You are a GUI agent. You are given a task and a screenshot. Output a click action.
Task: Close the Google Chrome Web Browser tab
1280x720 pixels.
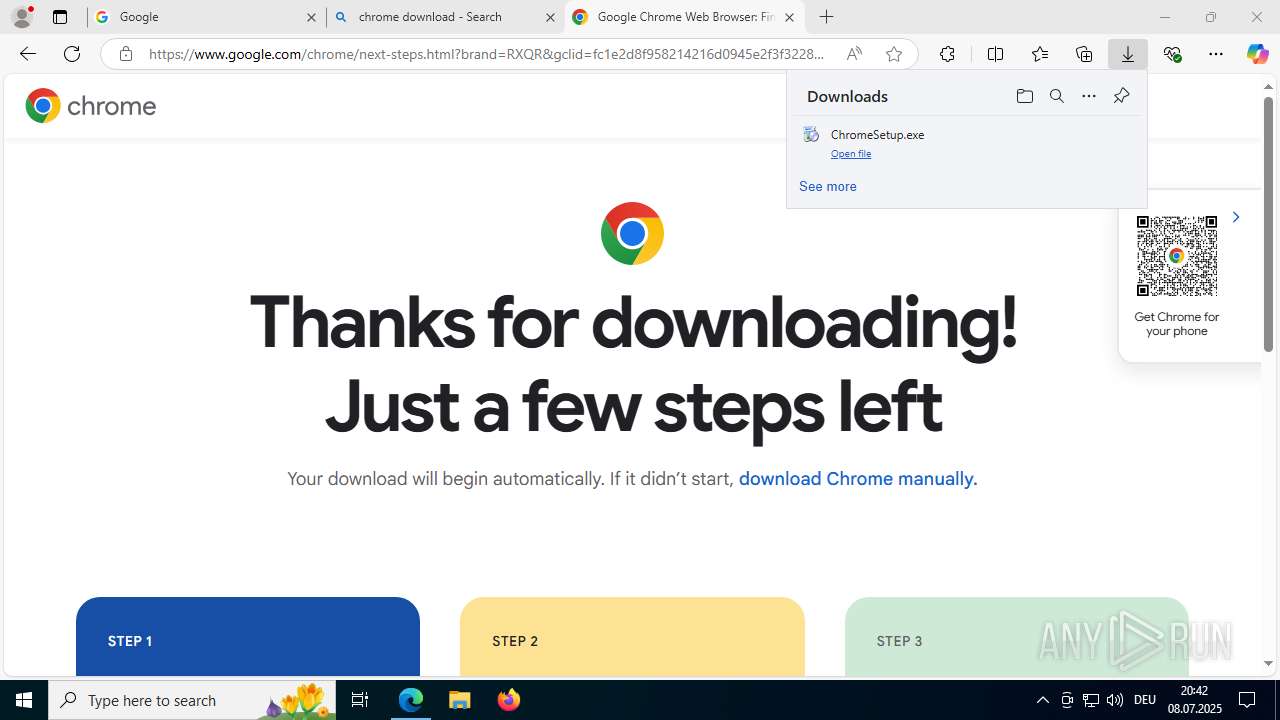point(789,17)
